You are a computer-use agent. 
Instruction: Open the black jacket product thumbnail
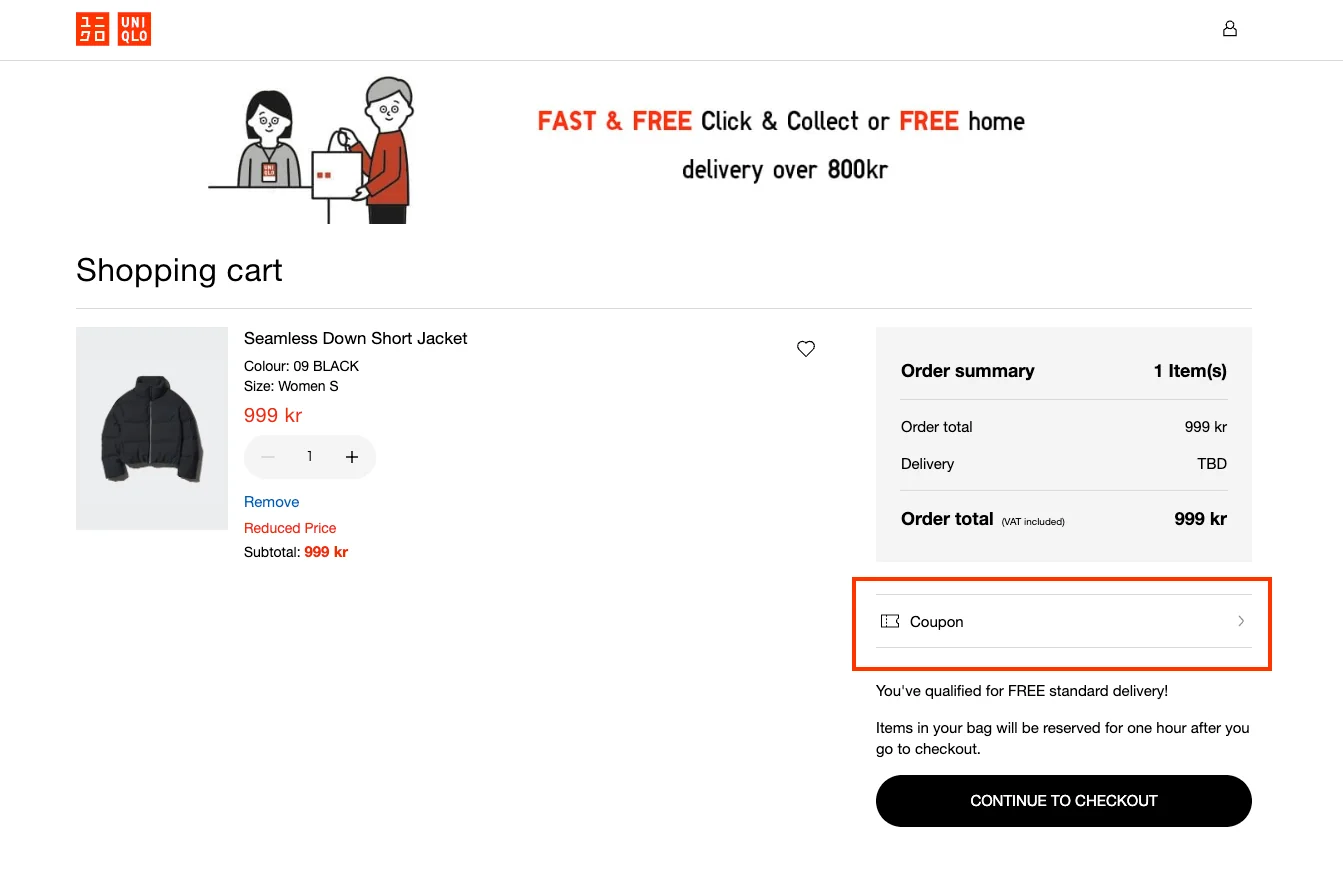tap(152, 428)
